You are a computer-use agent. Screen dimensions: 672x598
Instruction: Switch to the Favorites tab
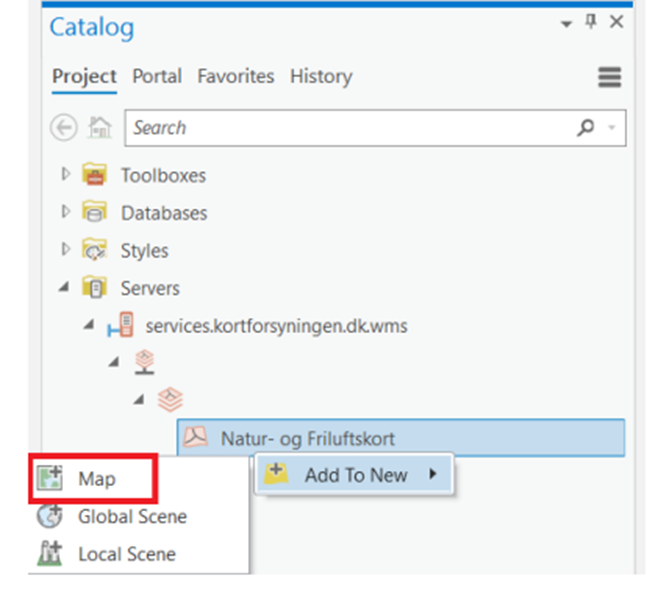coord(236,76)
